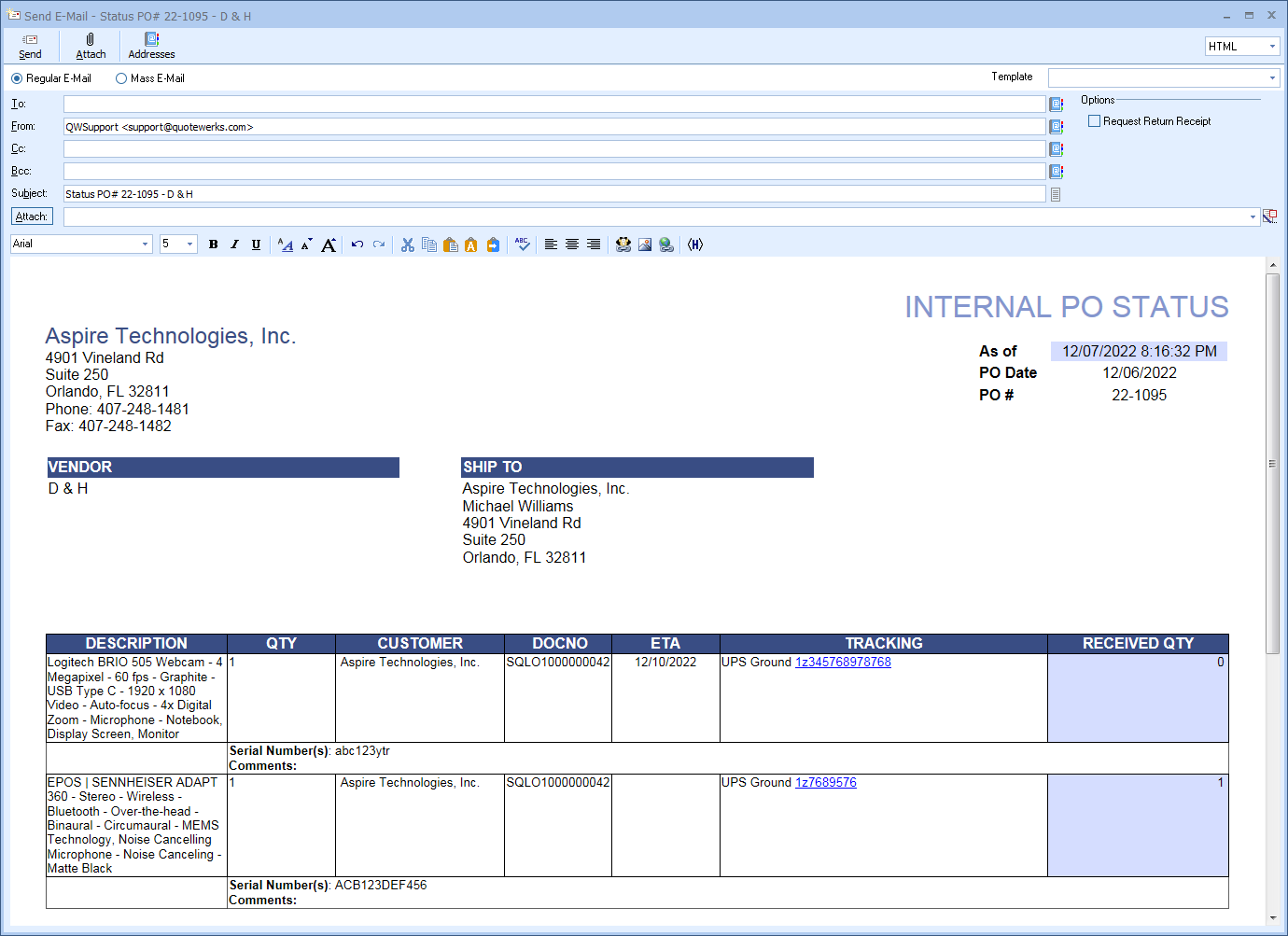The height and width of the screenshot is (936, 1288).
Task: Open tracking link 1z7689576
Action: pyautogui.click(x=826, y=783)
